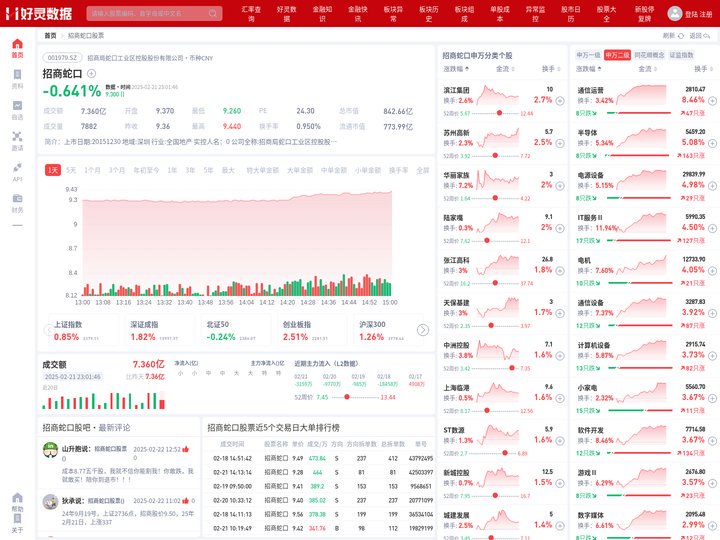Open the 资料 sidebar icon
The height and width of the screenshot is (540, 720).
(17, 74)
